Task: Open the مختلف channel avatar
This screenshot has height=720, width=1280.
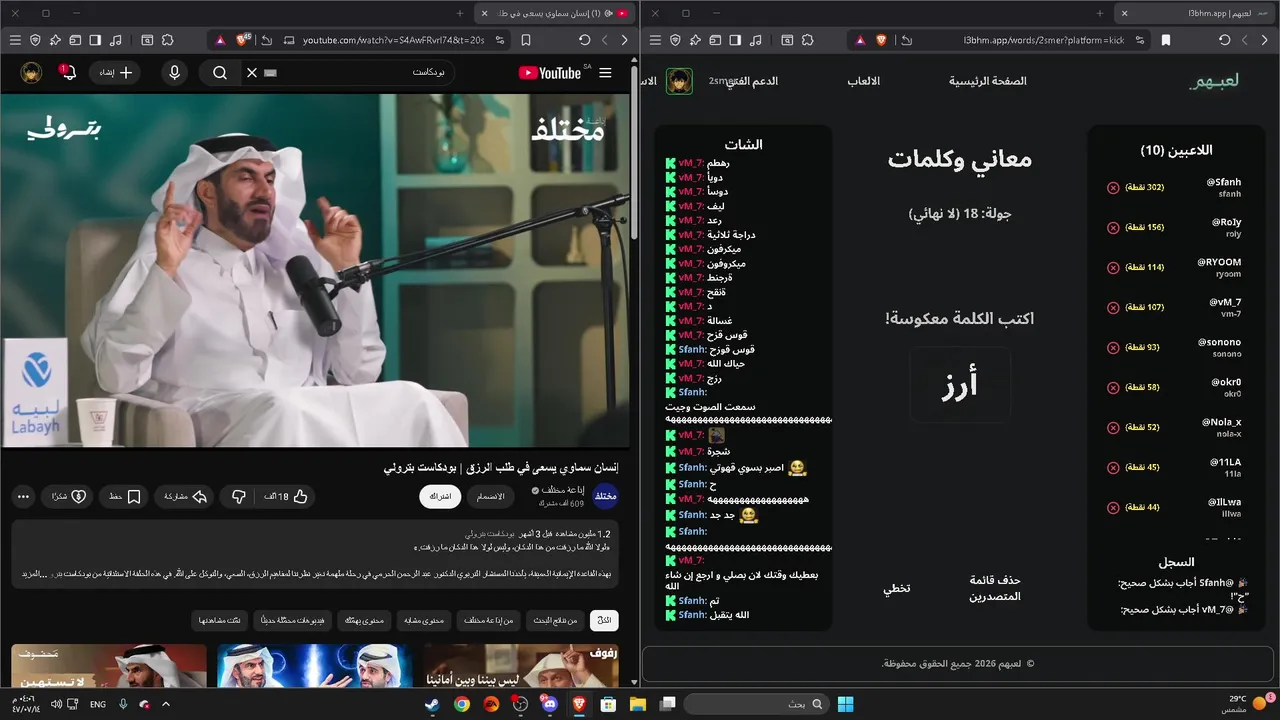Action: point(606,496)
